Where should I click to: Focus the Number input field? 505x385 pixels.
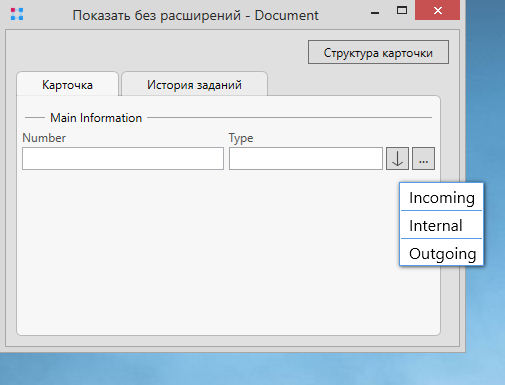coord(123,159)
